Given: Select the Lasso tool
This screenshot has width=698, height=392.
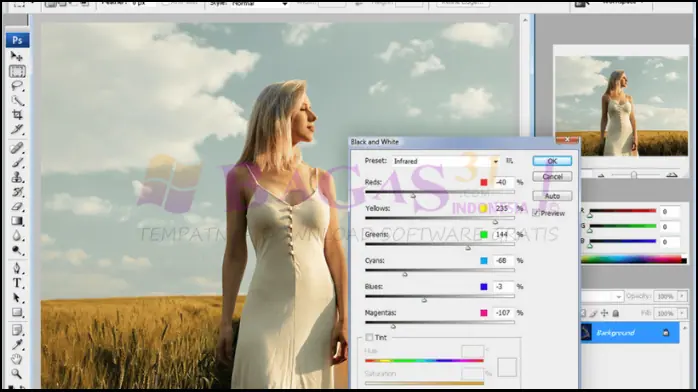Looking at the screenshot, I should click(17, 85).
